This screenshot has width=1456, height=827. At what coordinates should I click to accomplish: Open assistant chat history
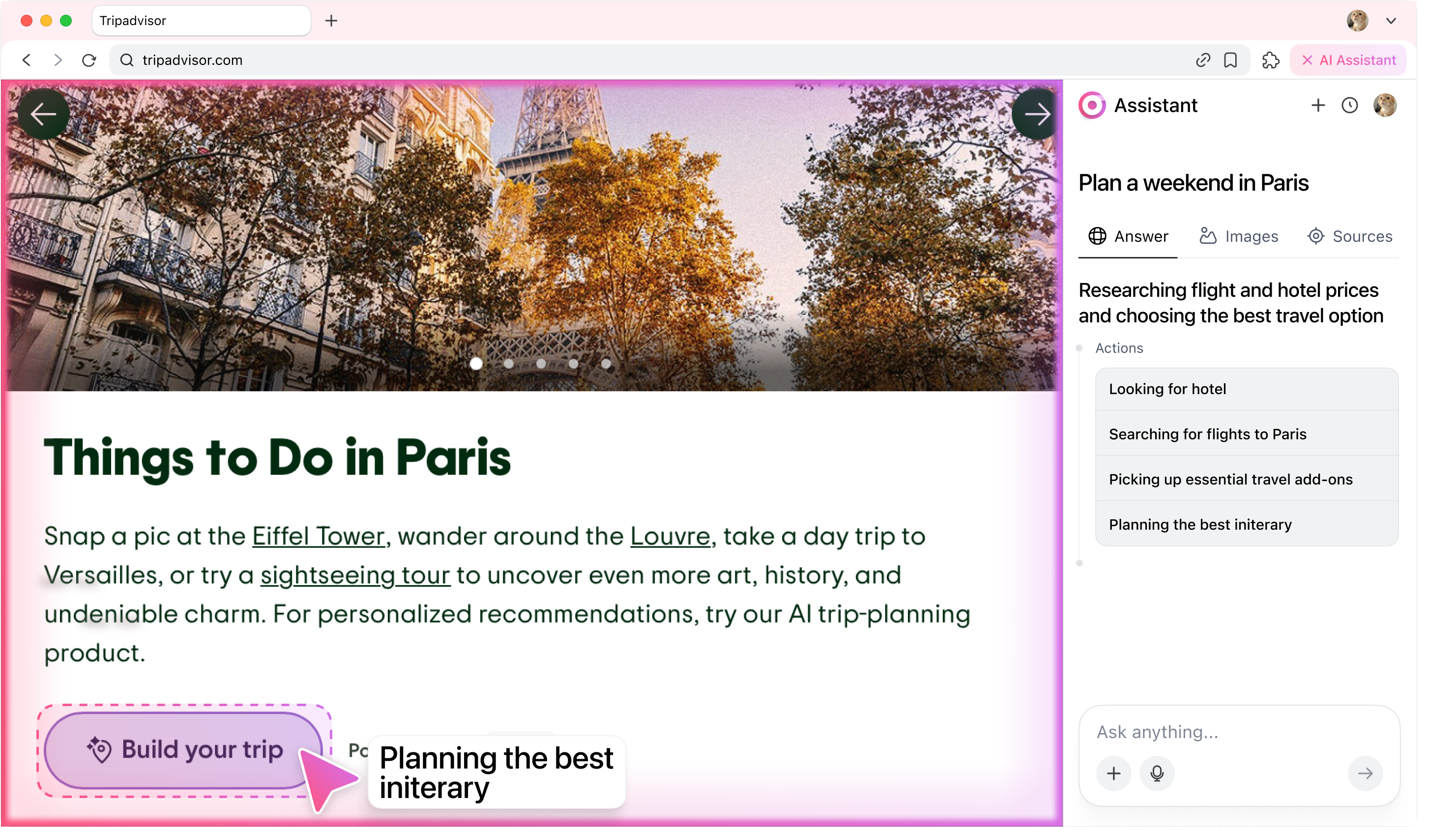point(1350,105)
